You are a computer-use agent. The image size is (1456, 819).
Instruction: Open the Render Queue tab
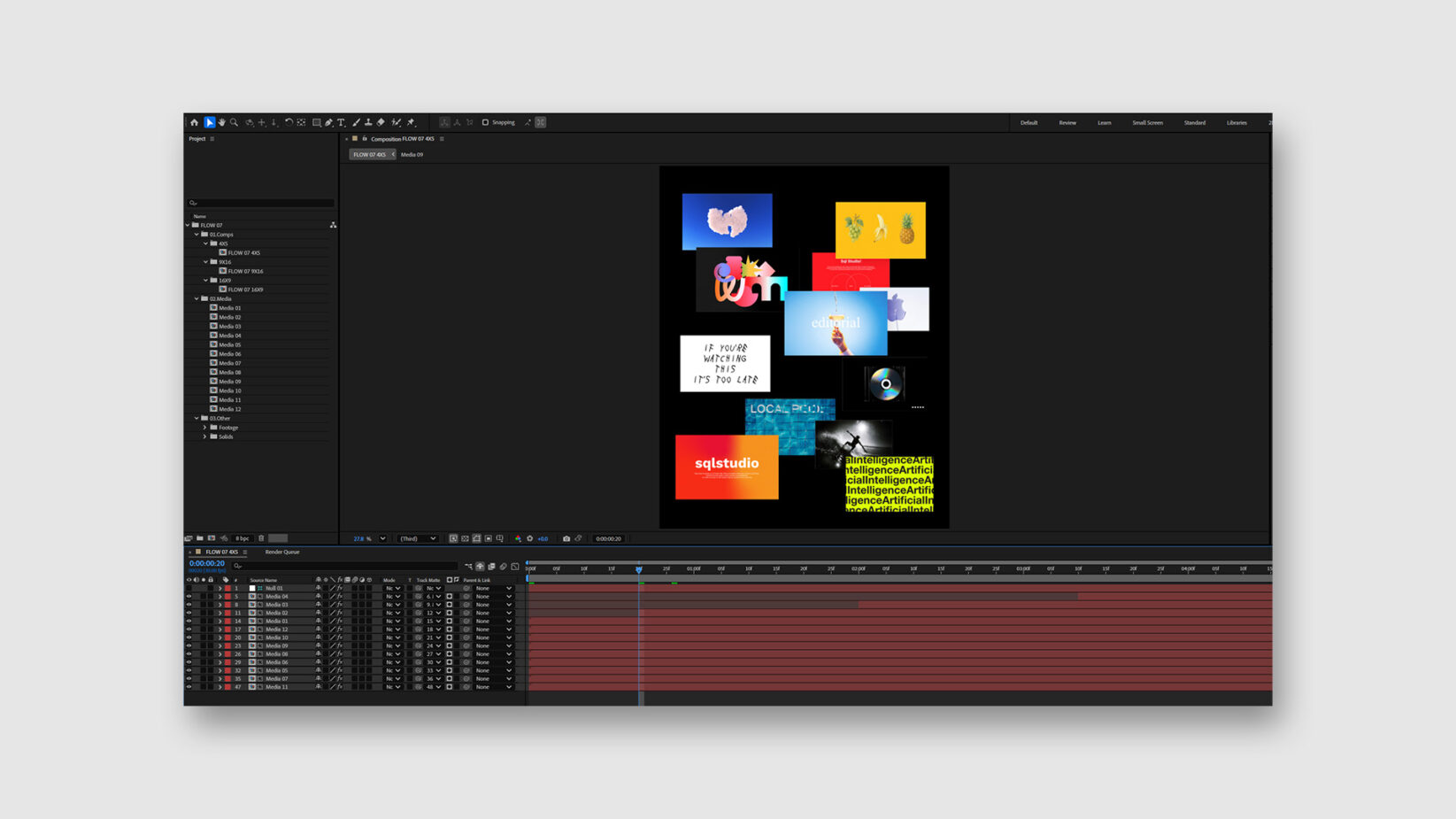[282, 552]
